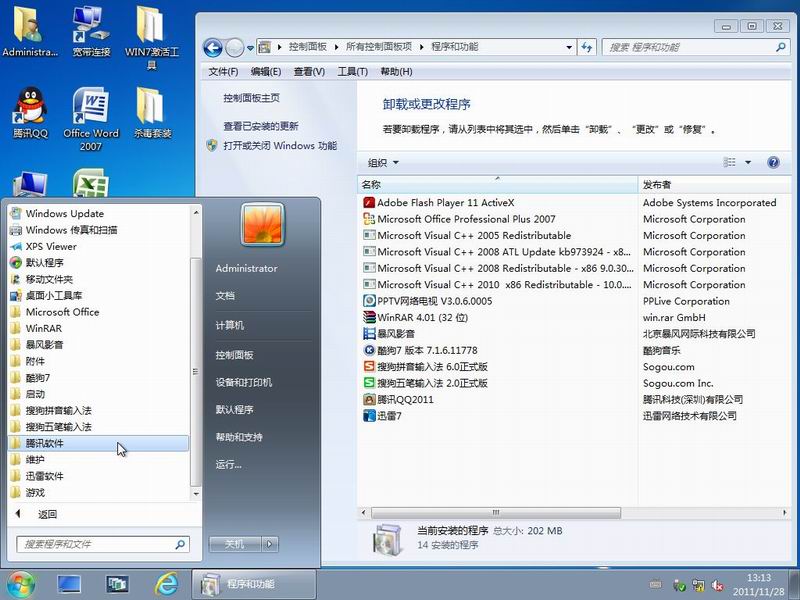
Task: Select 搜狗拼音输入法 6.0 program icon
Action: pyautogui.click(x=369, y=366)
